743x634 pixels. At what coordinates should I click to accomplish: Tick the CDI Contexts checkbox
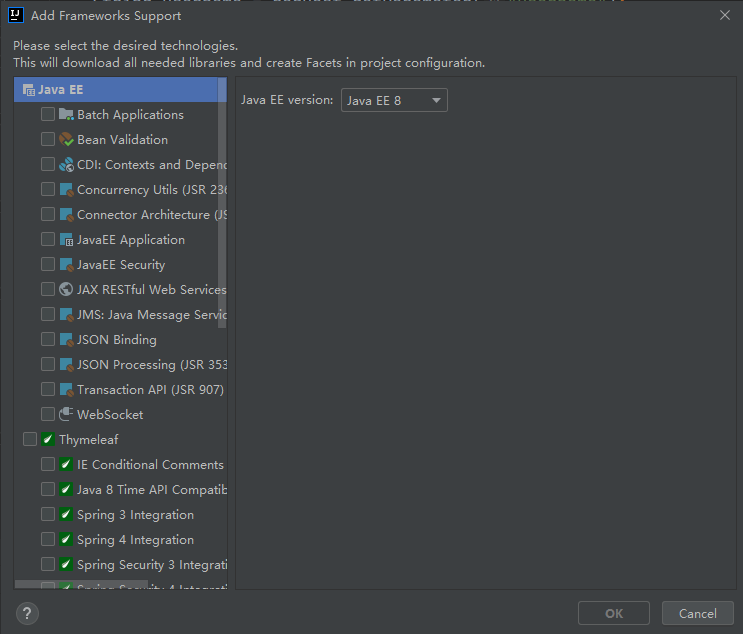48,164
